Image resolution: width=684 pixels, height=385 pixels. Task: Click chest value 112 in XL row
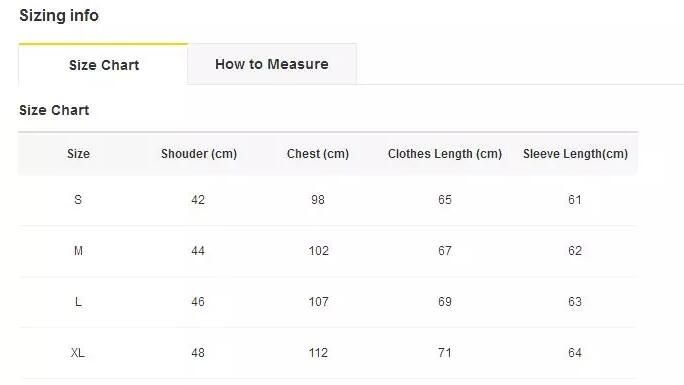click(318, 353)
